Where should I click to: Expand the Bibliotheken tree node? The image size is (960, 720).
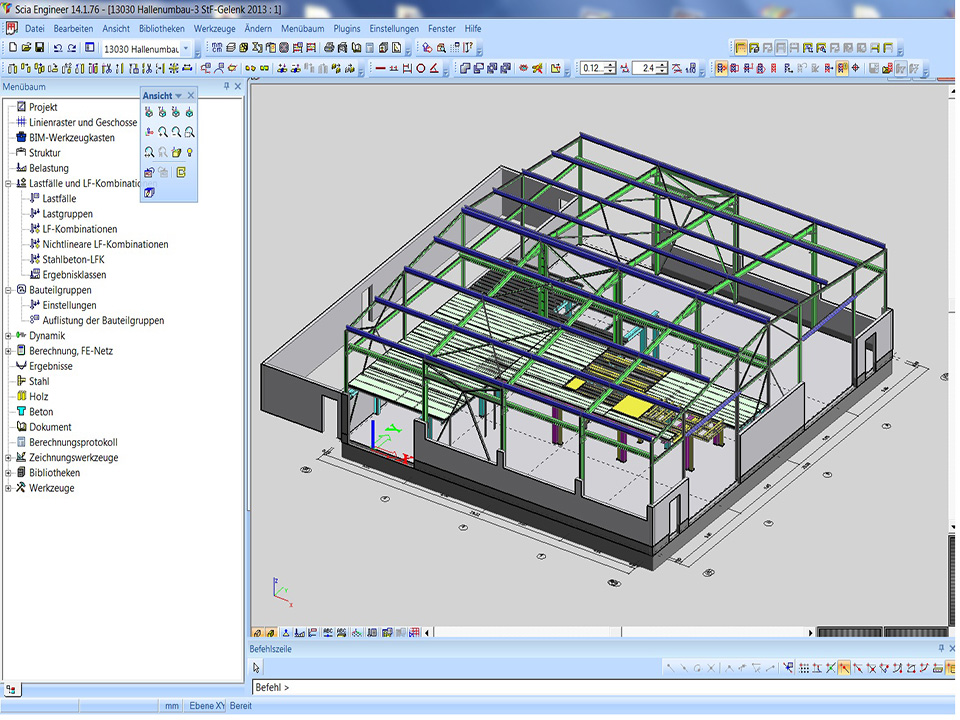[8, 473]
